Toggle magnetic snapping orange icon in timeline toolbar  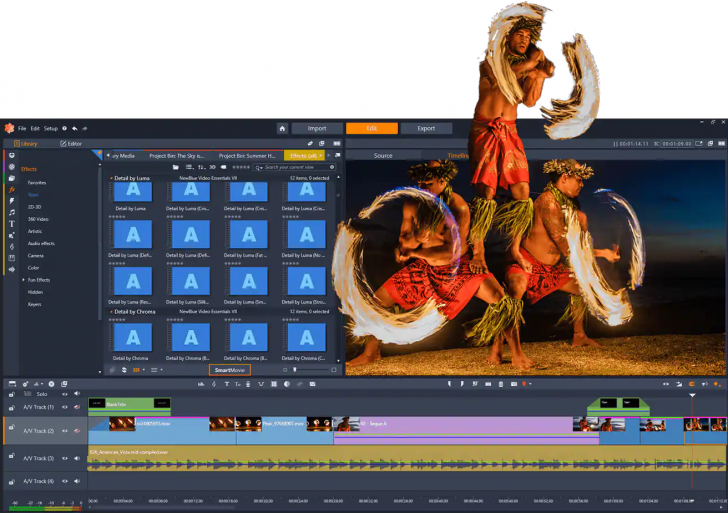coord(691,384)
